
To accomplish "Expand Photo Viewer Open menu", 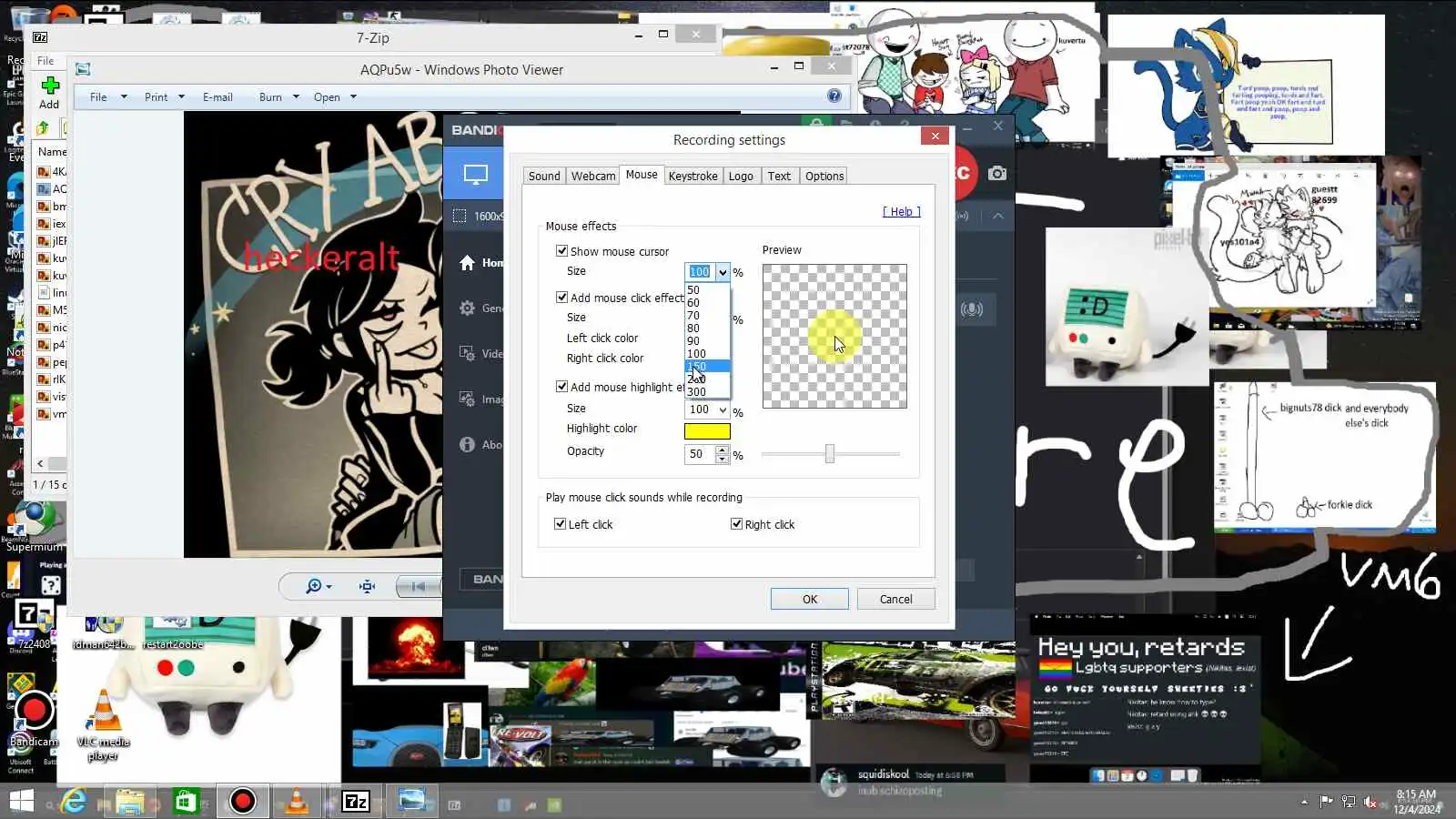I will pyautogui.click(x=335, y=97).
